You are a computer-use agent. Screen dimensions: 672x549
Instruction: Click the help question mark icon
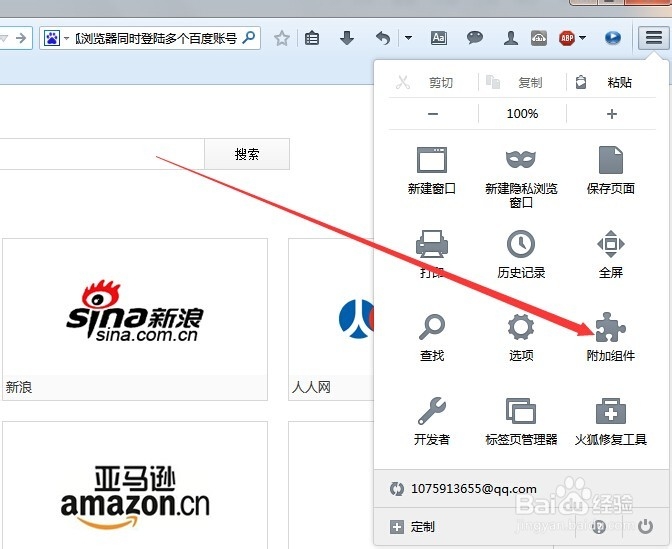[599, 526]
